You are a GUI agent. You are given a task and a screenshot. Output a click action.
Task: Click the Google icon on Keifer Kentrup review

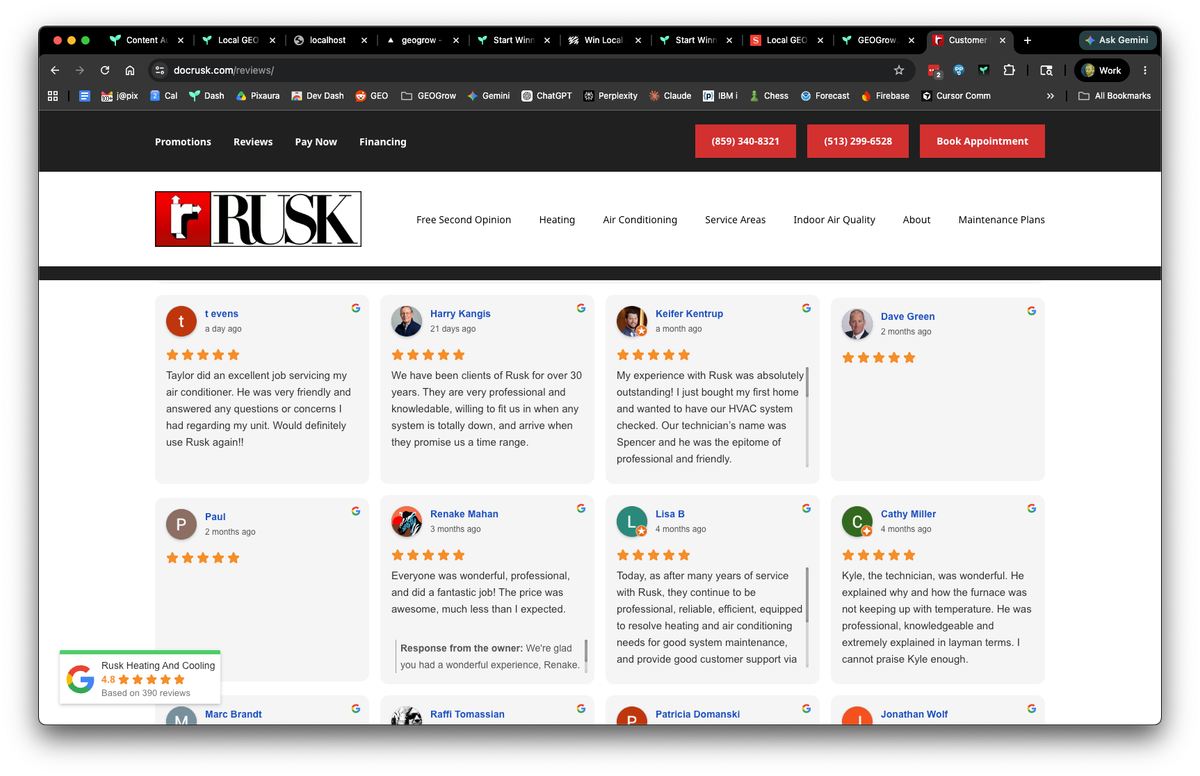coord(806,308)
